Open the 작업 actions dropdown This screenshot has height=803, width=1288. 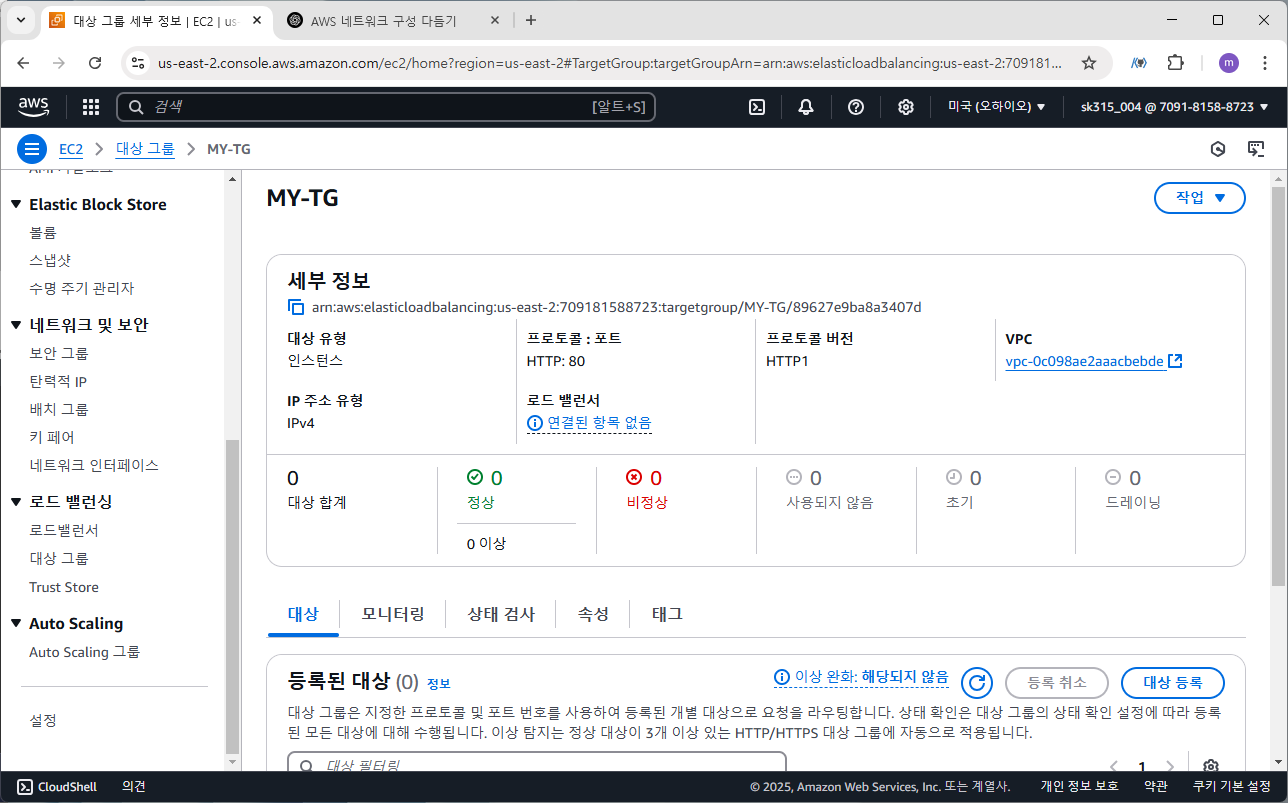click(x=1200, y=198)
